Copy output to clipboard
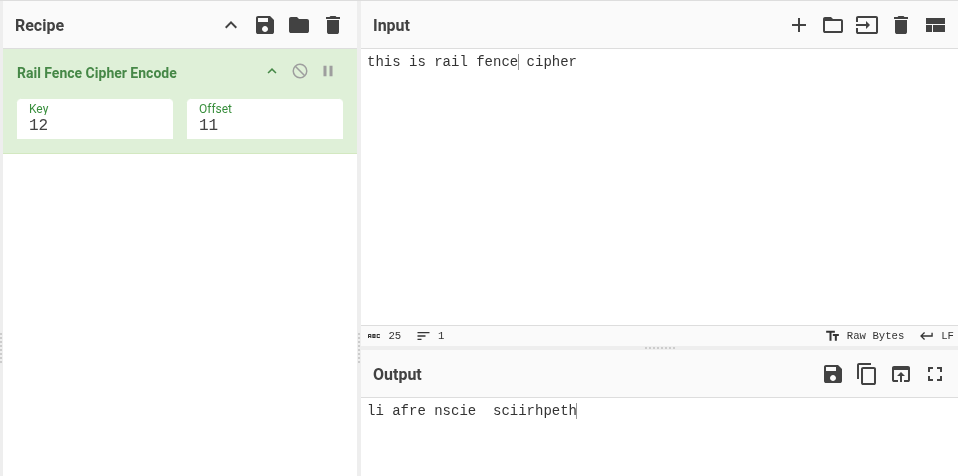The height and width of the screenshot is (476, 958). pyautogui.click(x=867, y=374)
